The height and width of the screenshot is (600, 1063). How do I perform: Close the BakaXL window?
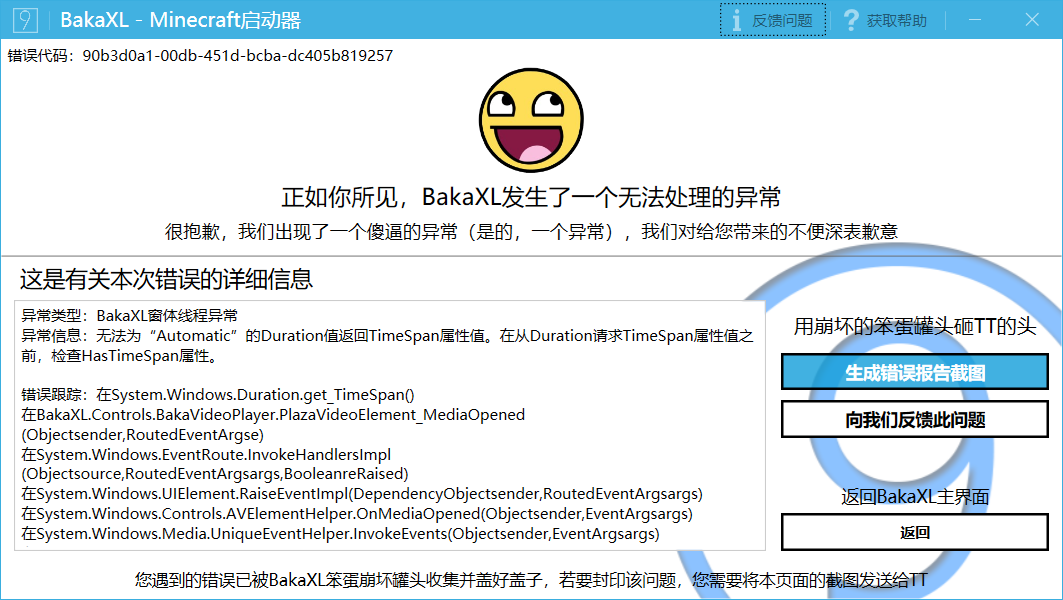coord(1032,20)
